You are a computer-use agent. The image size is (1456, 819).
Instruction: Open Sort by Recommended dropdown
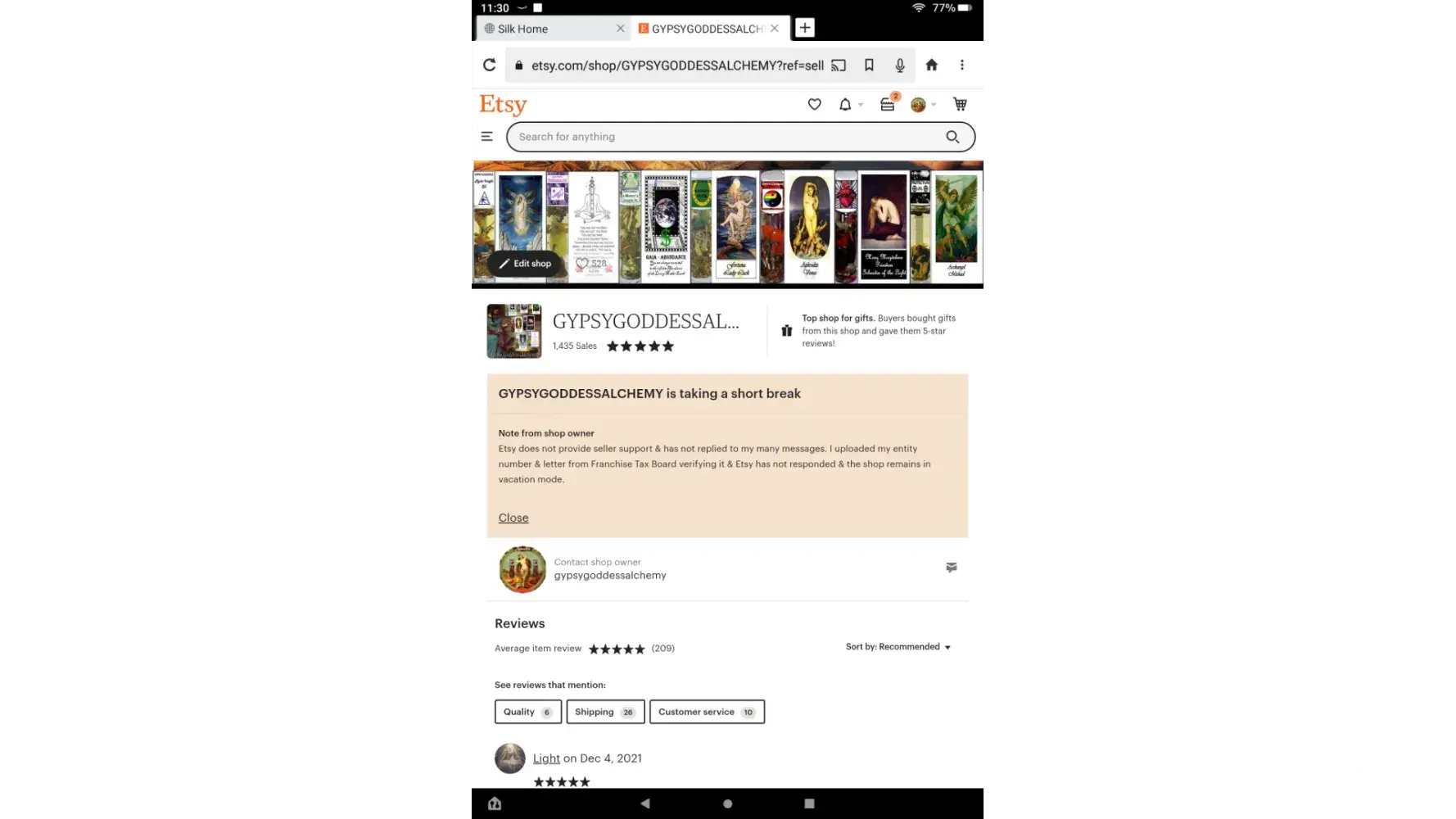[x=898, y=647]
